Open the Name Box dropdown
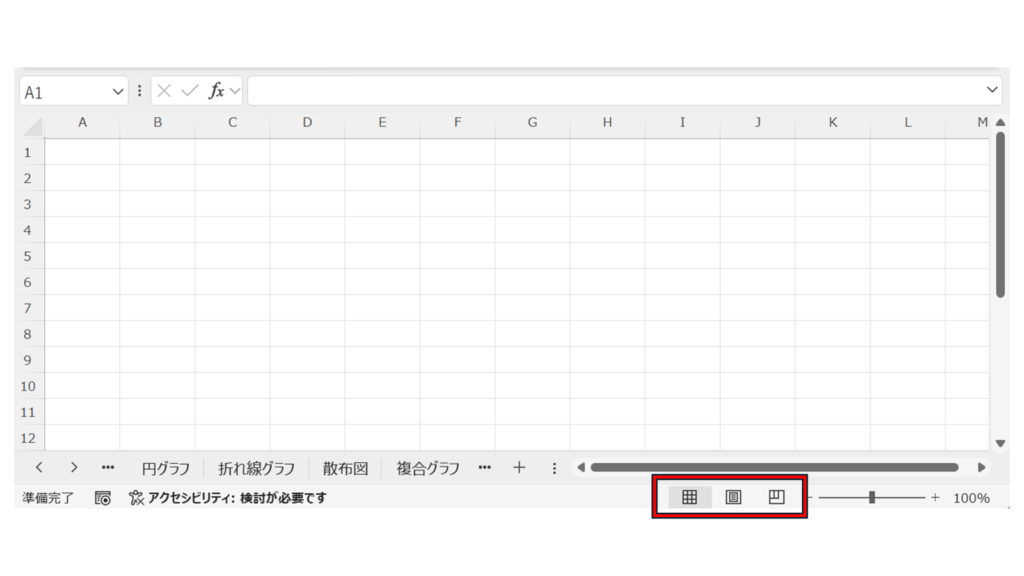The image size is (1024, 576). point(119,91)
